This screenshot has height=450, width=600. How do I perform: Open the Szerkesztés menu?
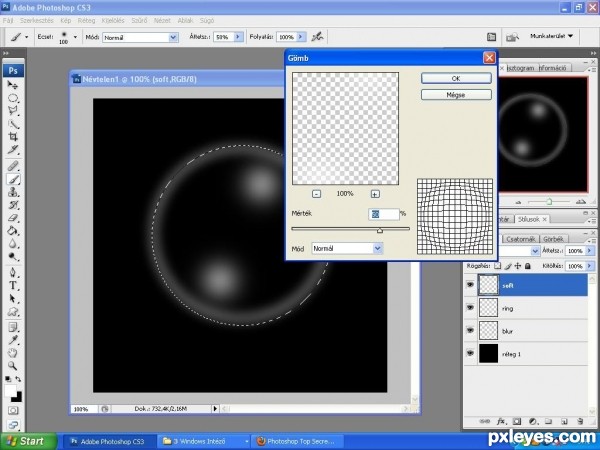click(x=37, y=21)
